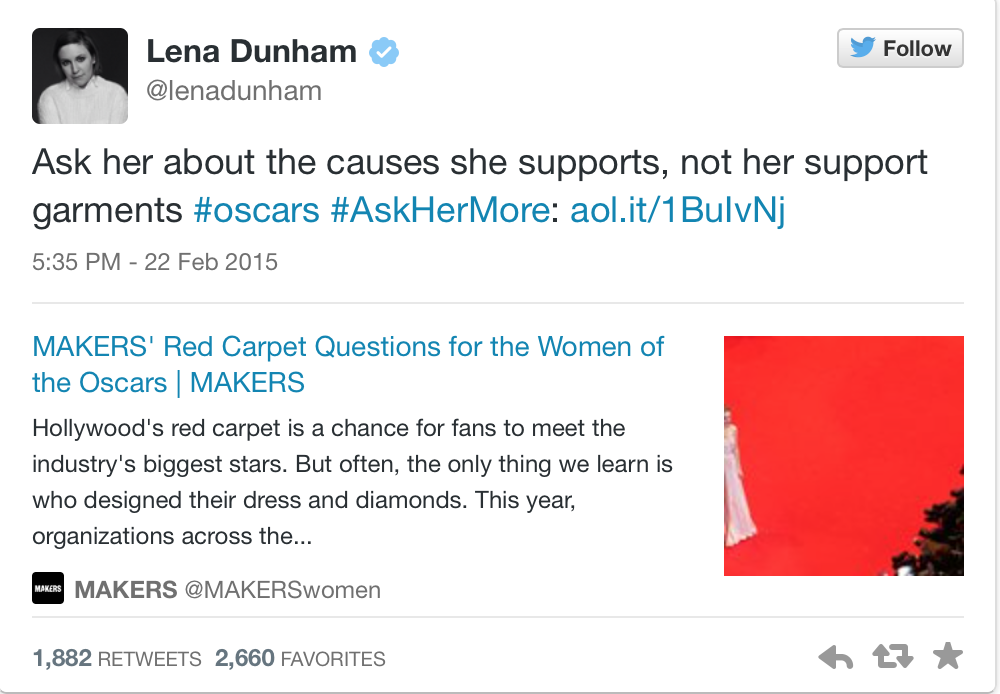
Task: Favorite the tweet with star icon
Action: pos(947,656)
